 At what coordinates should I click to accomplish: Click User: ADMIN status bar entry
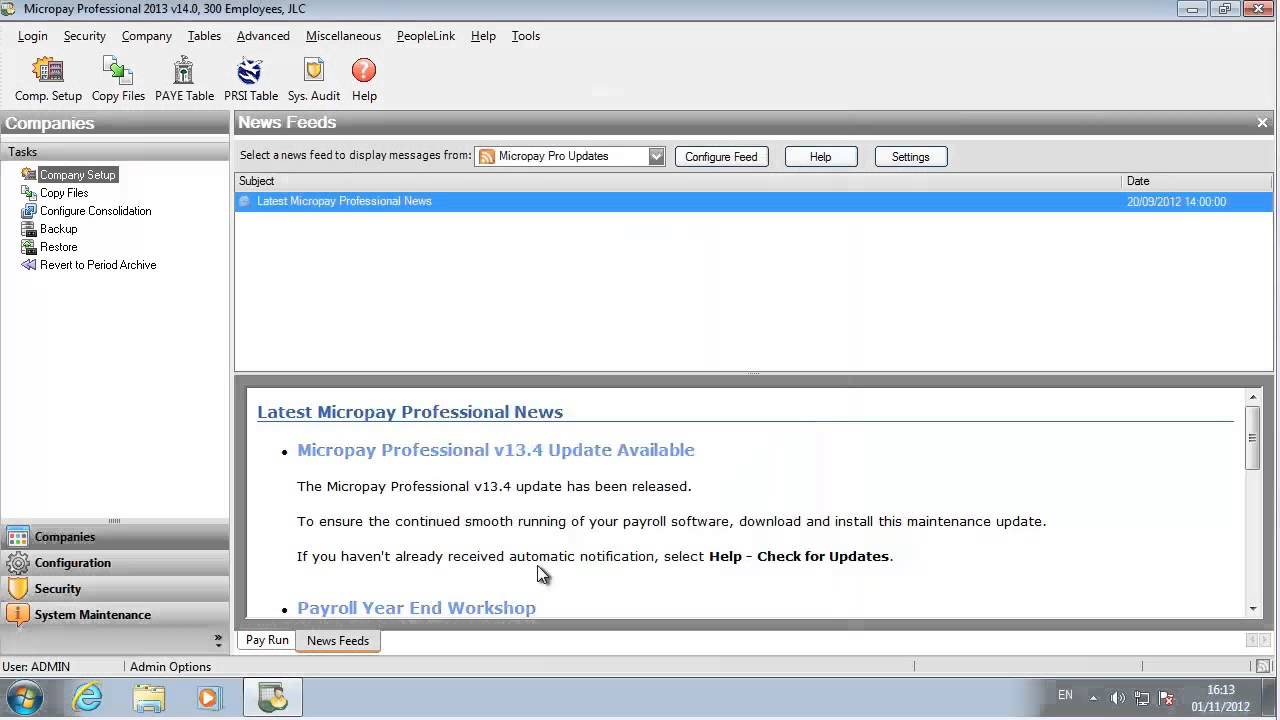36,667
